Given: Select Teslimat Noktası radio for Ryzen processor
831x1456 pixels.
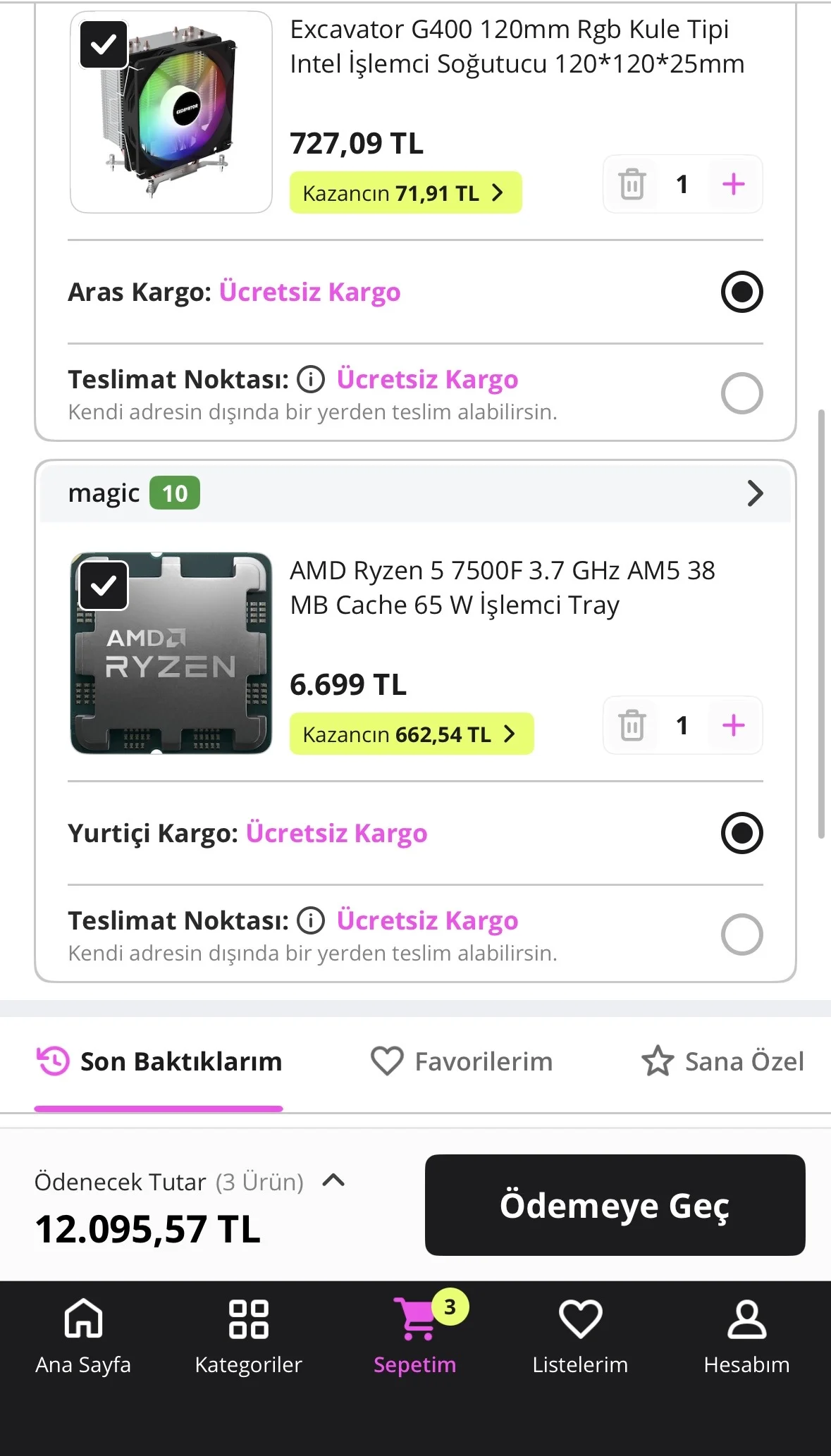Looking at the screenshot, I should click(742, 934).
